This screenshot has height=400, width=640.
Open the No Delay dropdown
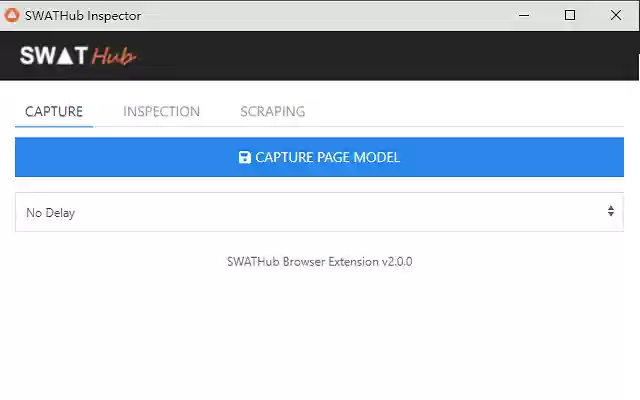(319, 212)
